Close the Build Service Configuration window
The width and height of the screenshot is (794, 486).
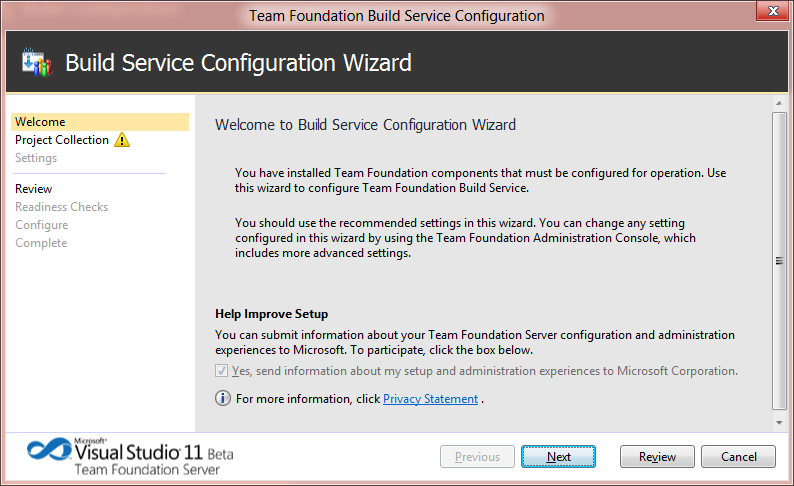[770, 12]
